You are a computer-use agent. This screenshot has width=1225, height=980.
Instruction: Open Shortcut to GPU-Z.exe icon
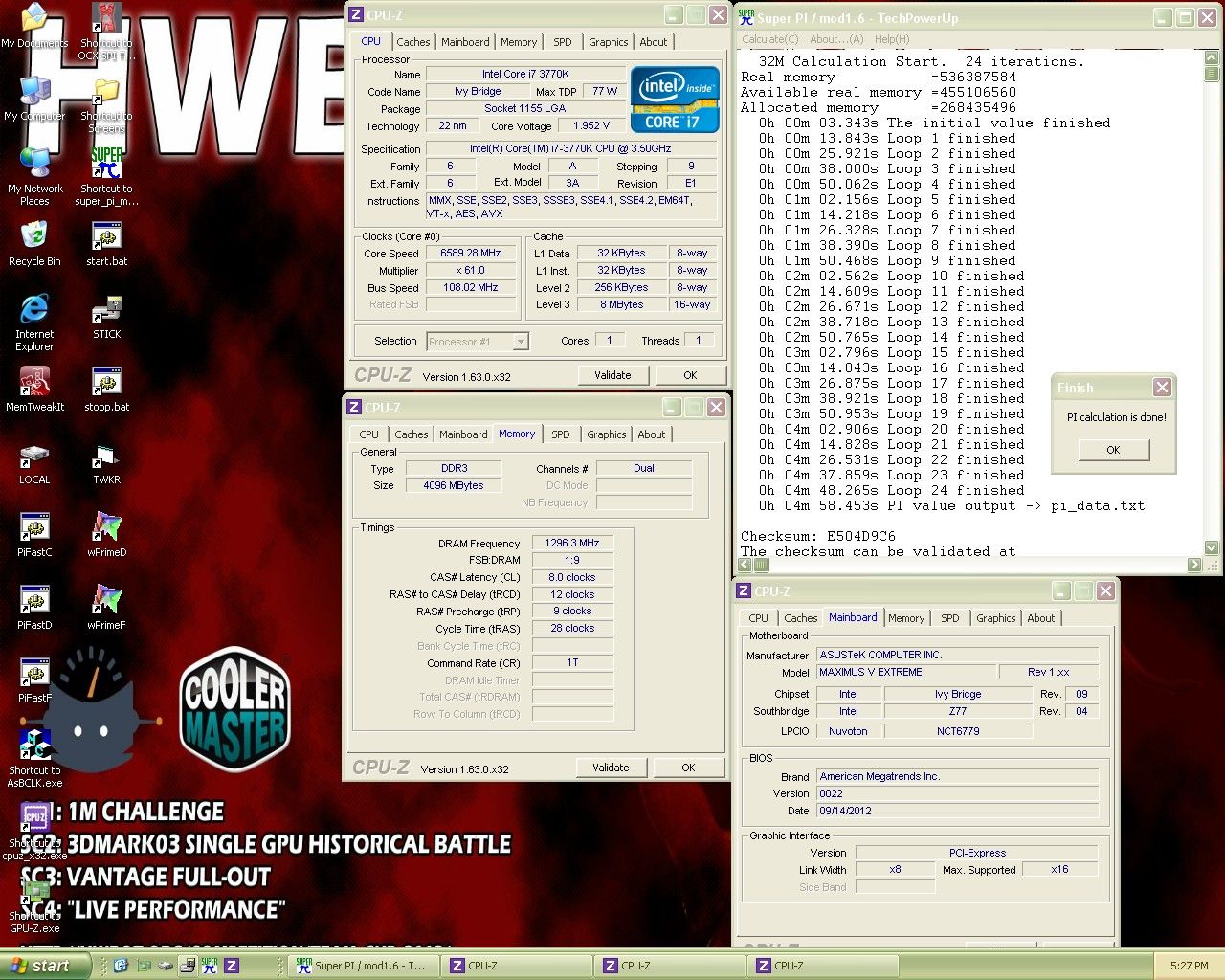pyautogui.click(x=34, y=904)
